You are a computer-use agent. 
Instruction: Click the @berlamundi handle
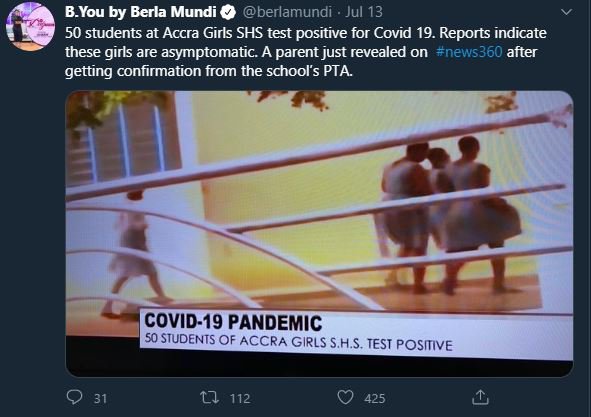287,12
